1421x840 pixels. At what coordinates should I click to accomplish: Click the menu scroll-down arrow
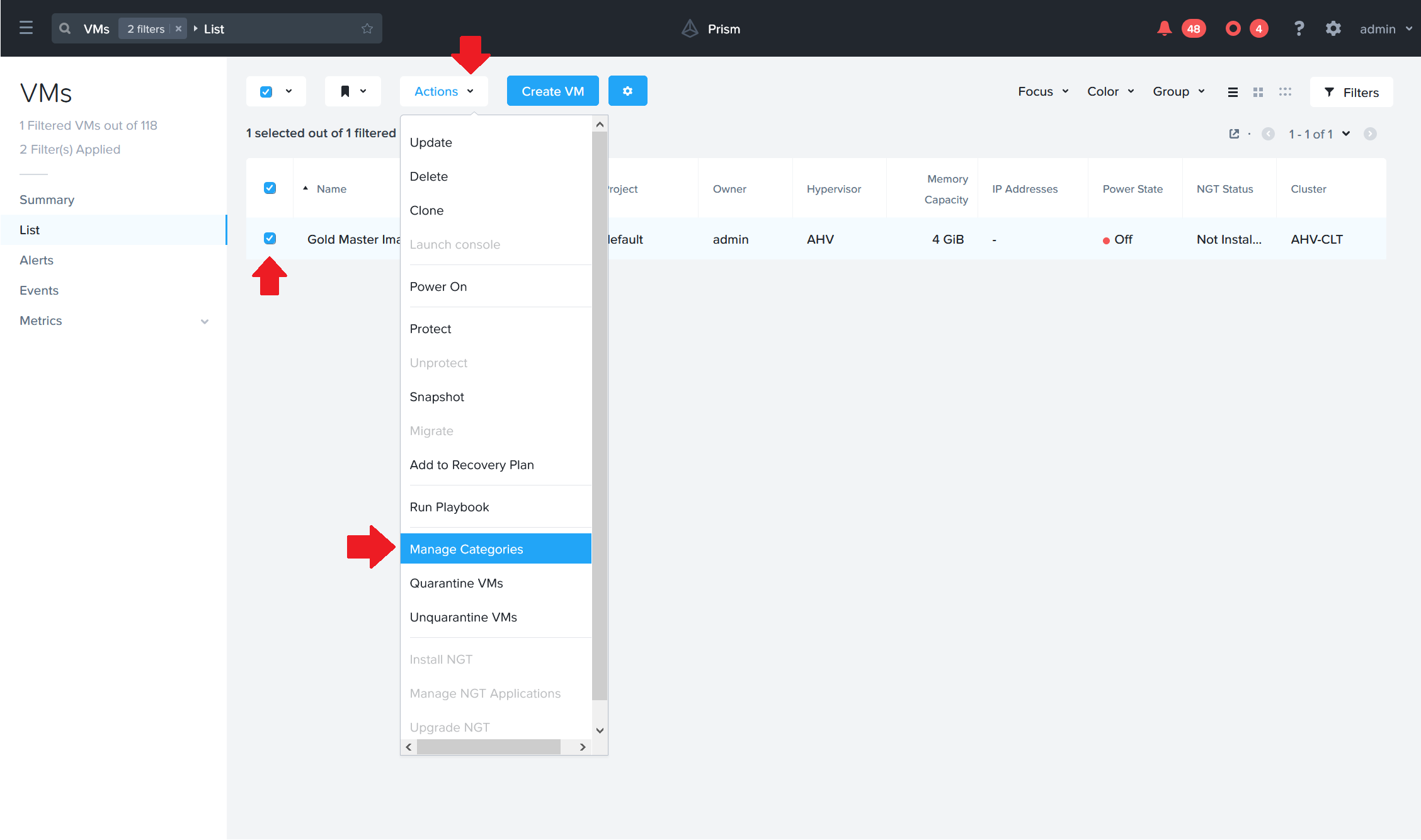[x=600, y=730]
